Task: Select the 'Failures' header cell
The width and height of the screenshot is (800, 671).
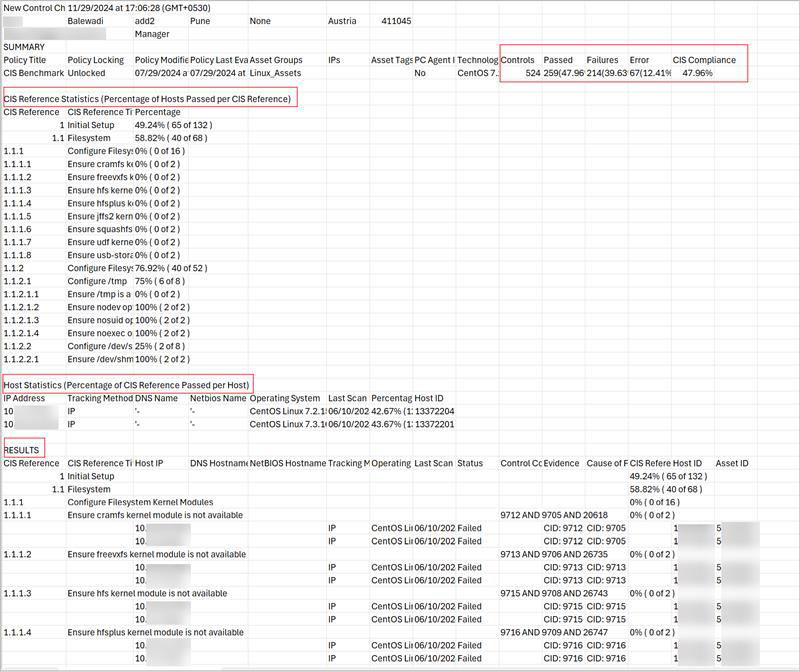Action: (602, 60)
